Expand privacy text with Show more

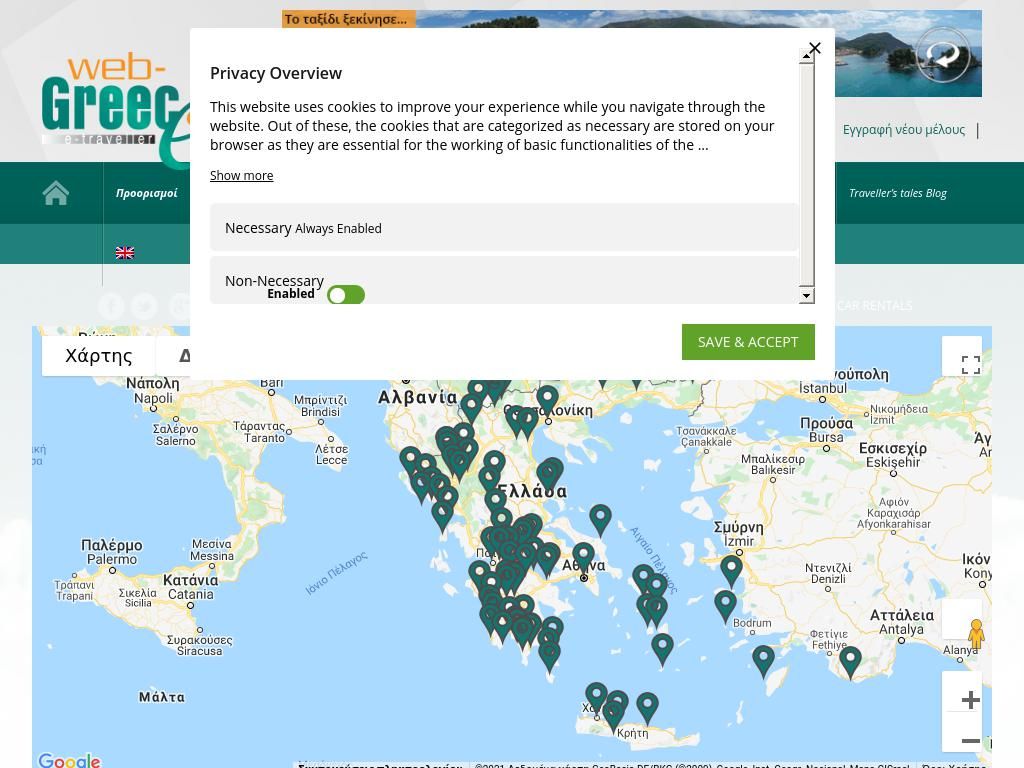click(242, 176)
